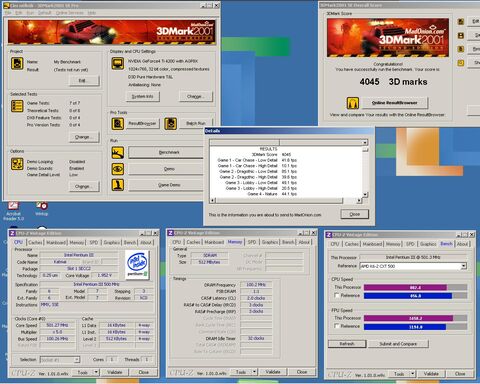
Task: Click the Tools dropdown arrow in the Memory-tab window
Action: pos(254,372)
